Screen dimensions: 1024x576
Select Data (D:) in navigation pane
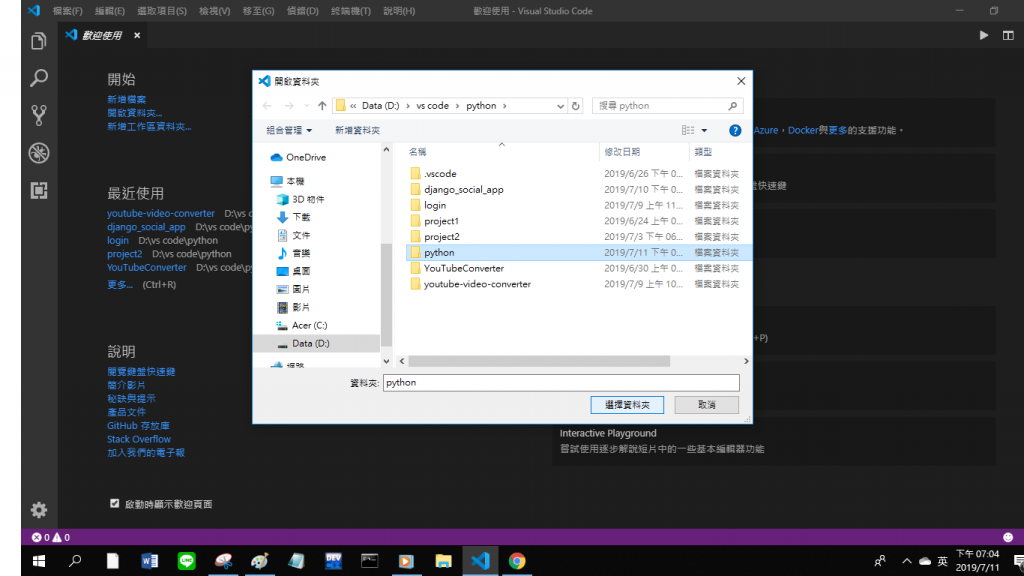point(317,344)
